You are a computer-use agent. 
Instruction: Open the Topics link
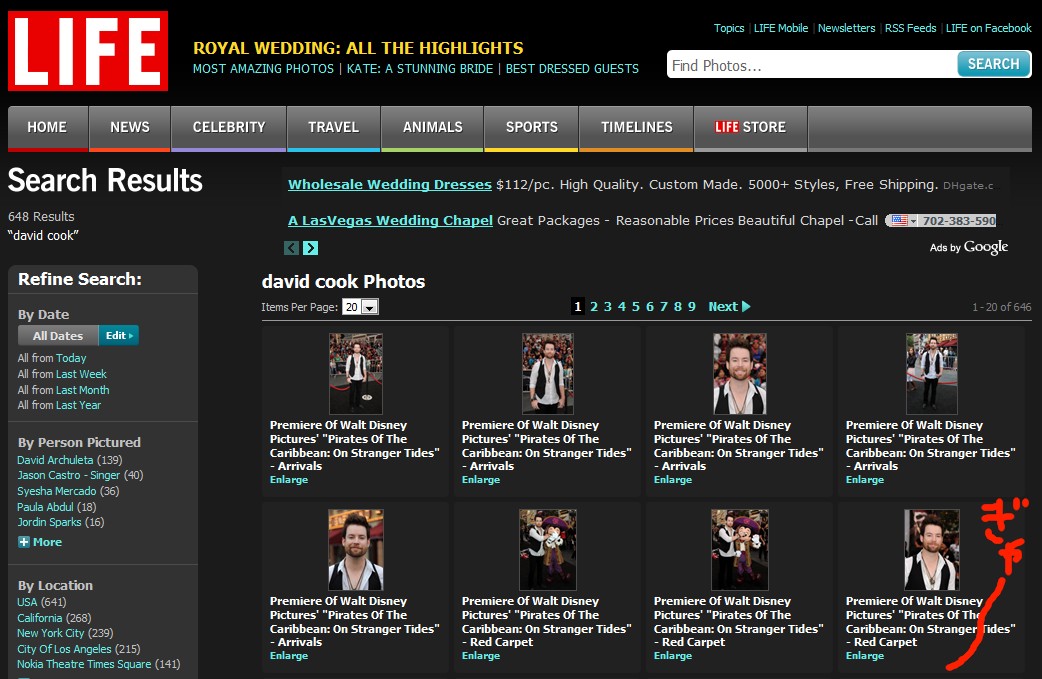coord(728,28)
